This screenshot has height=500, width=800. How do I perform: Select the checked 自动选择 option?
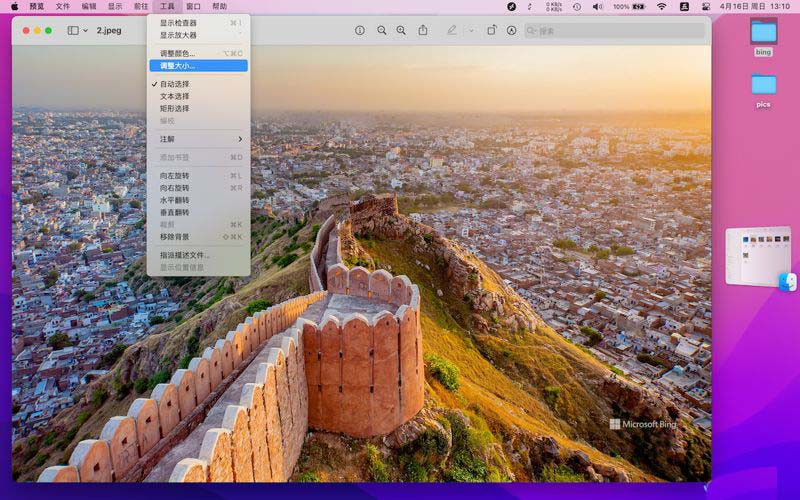[x=175, y=84]
